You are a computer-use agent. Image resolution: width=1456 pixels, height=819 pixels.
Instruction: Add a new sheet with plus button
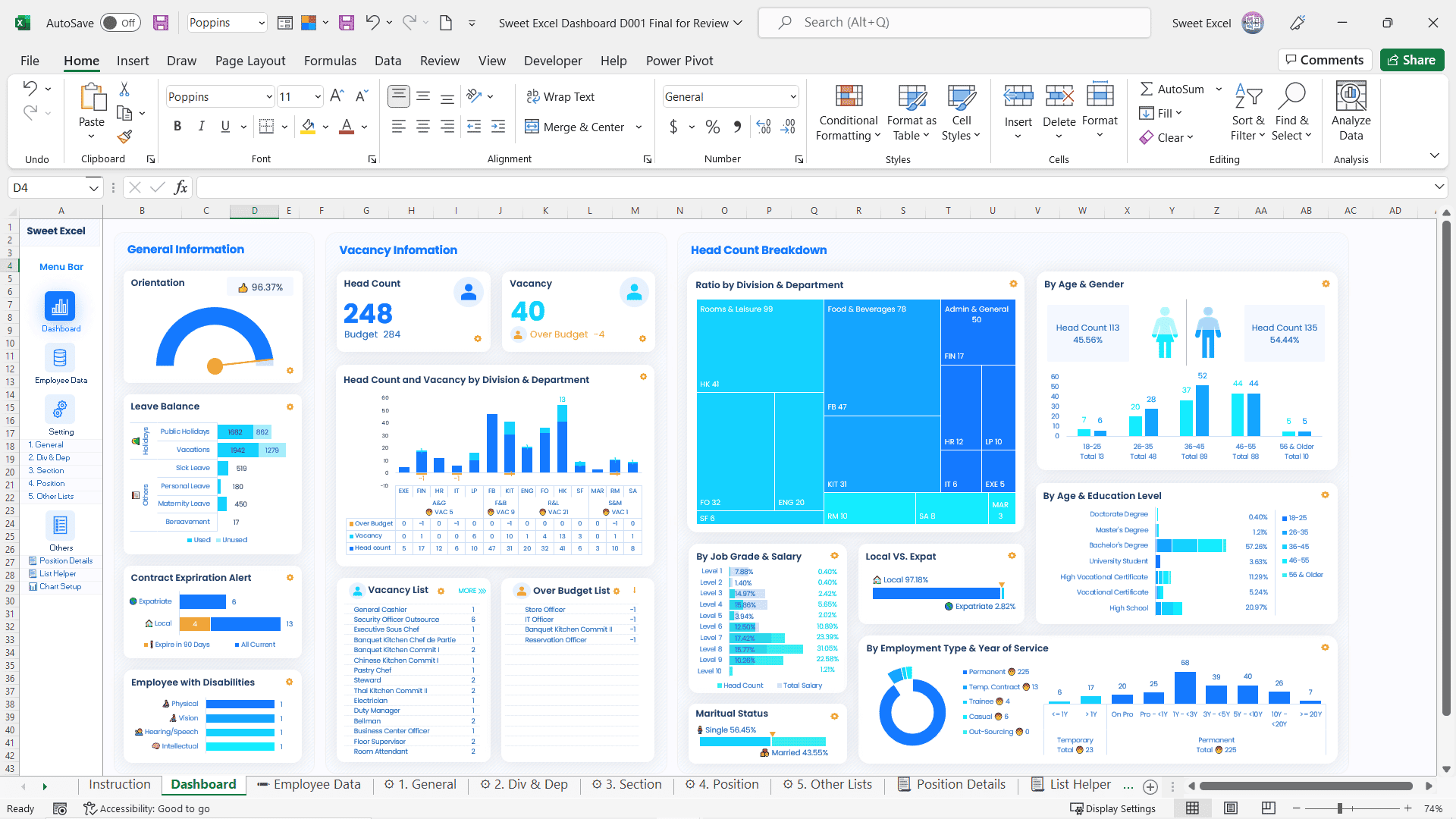click(1150, 786)
